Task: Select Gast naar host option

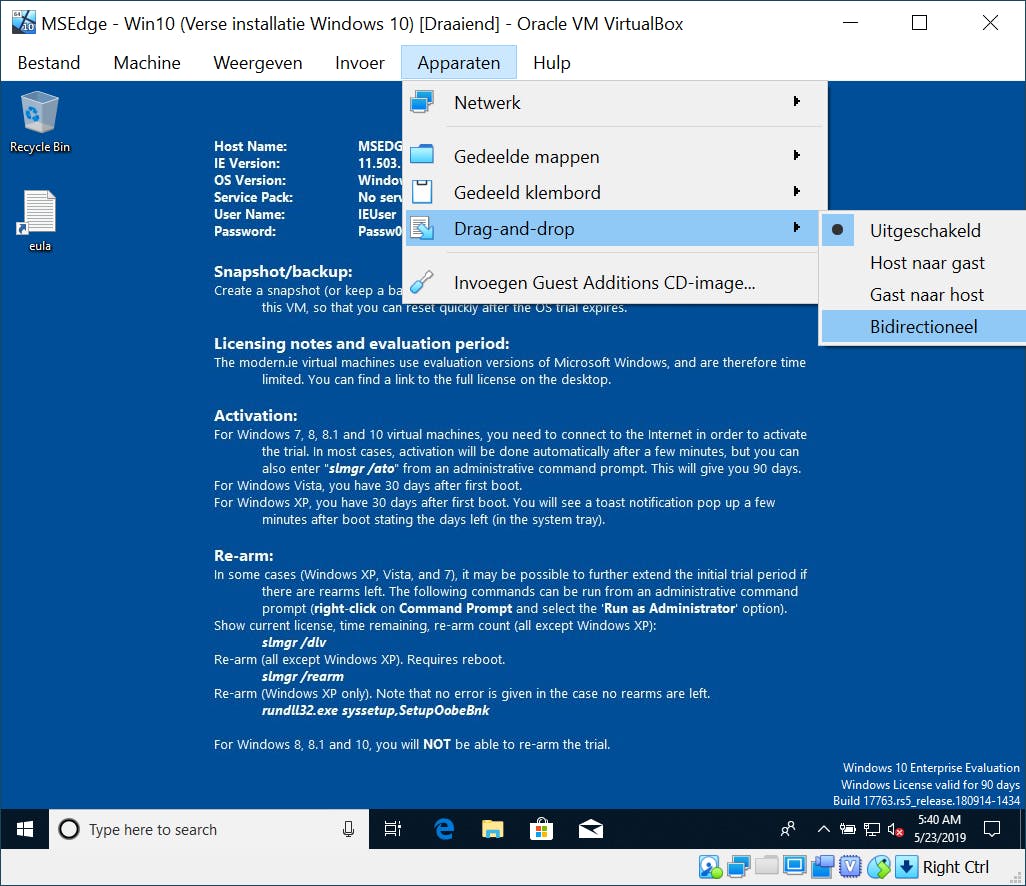Action: click(925, 294)
